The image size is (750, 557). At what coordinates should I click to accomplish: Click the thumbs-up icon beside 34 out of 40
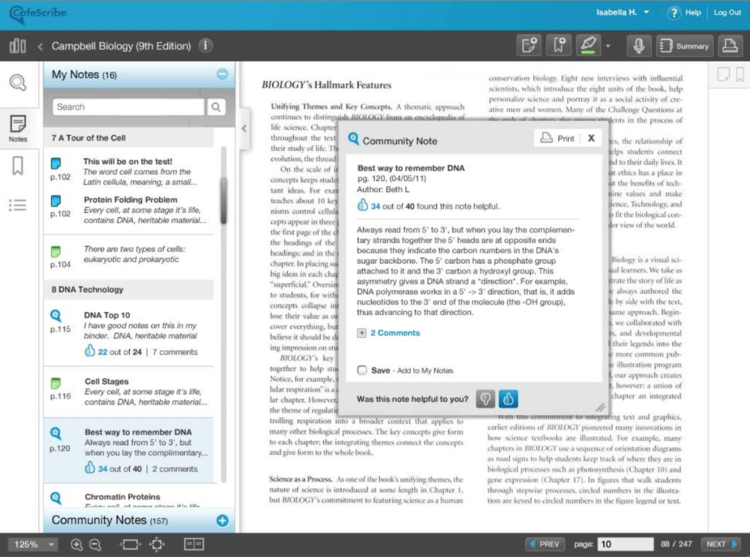coord(363,206)
